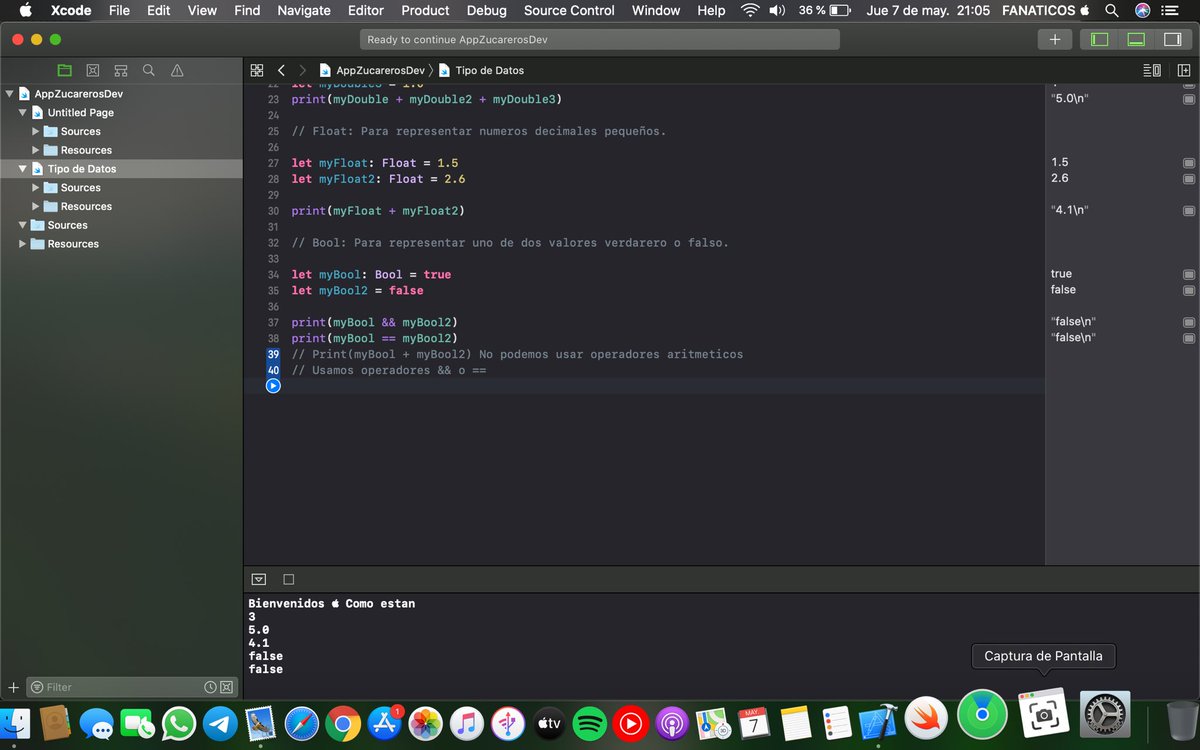Toggle the navigator panel visibility
Viewport: 1200px width, 750px height.
(x=1099, y=39)
